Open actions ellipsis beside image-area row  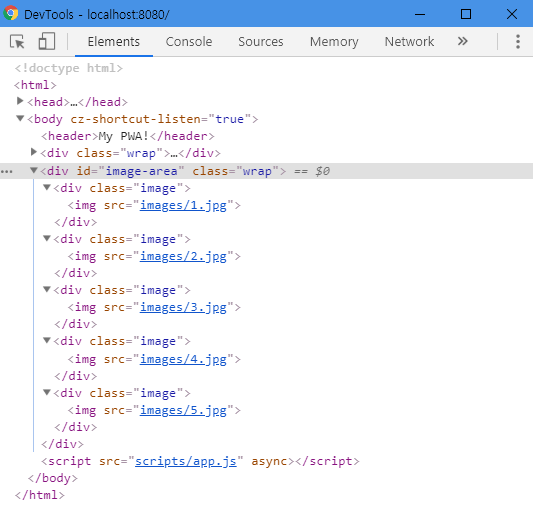click(7, 172)
